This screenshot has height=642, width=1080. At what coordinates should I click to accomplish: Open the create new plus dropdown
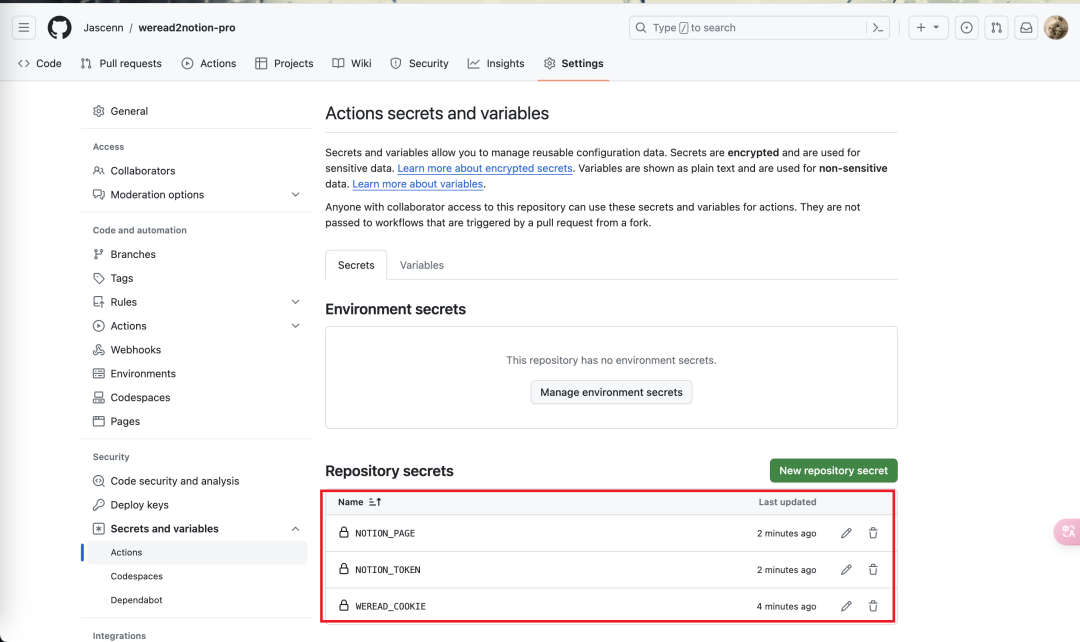927,28
